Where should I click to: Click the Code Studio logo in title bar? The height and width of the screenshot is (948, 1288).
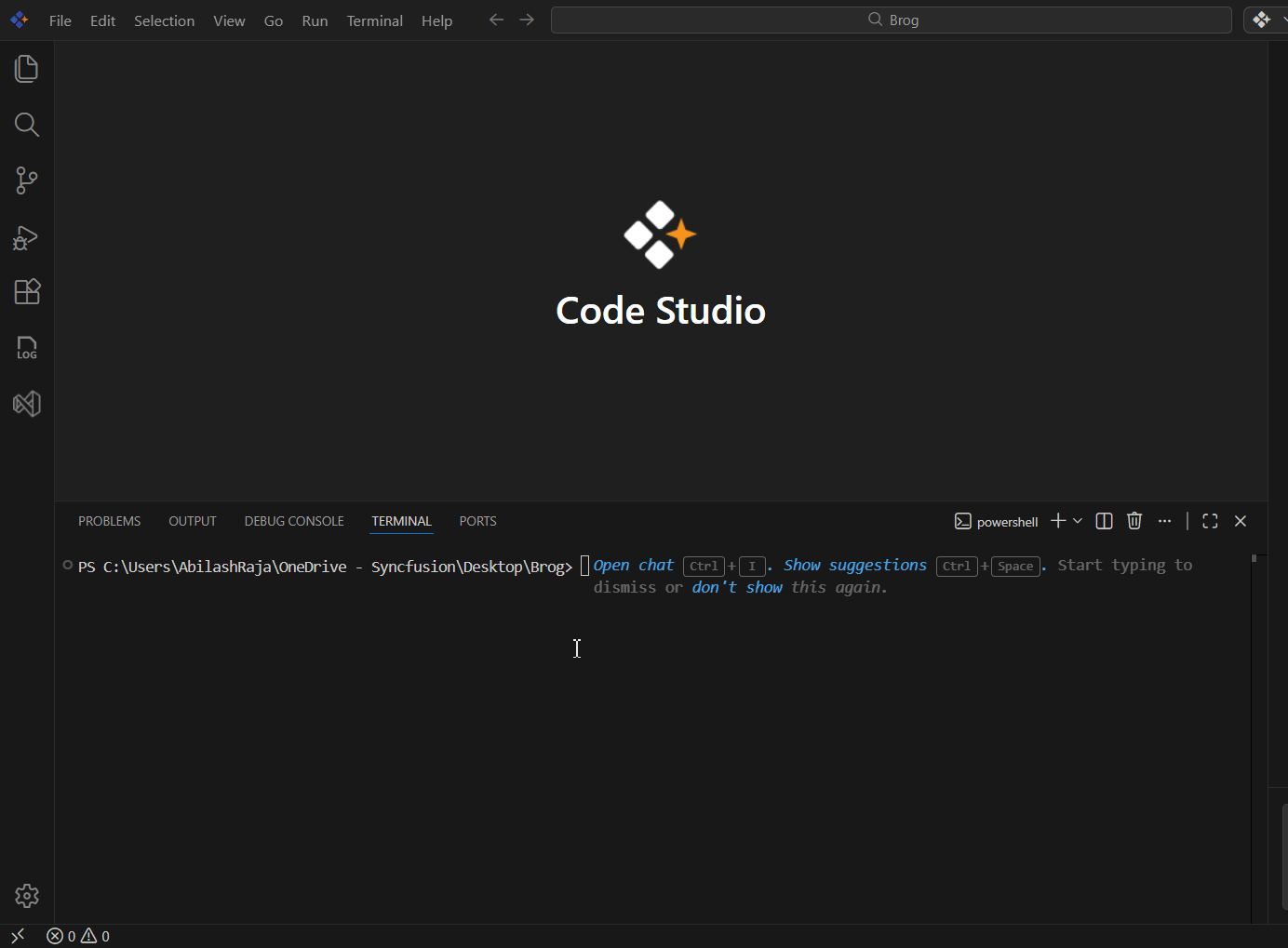coord(19,20)
